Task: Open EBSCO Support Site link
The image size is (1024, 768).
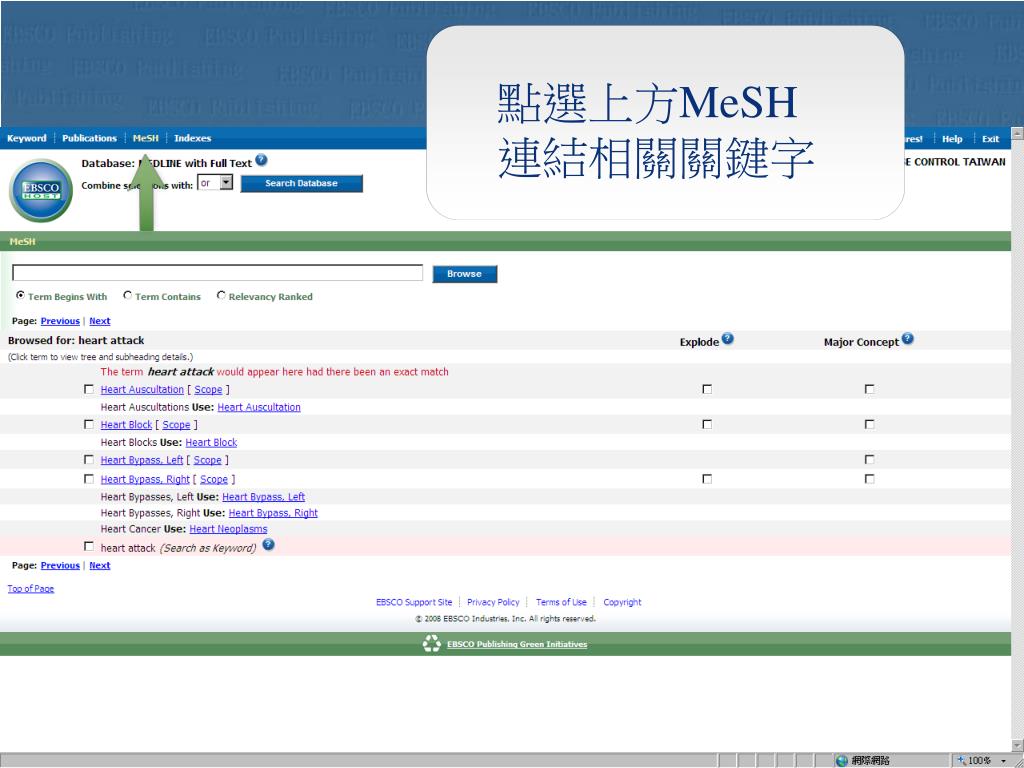Action: click(414, 602)
